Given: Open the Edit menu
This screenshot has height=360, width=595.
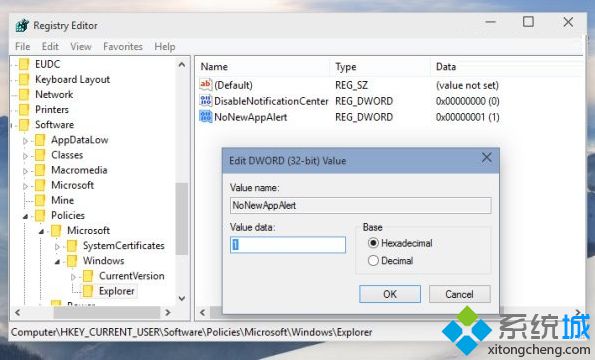Looking at the screenshot, I should [x=50, y=47].
